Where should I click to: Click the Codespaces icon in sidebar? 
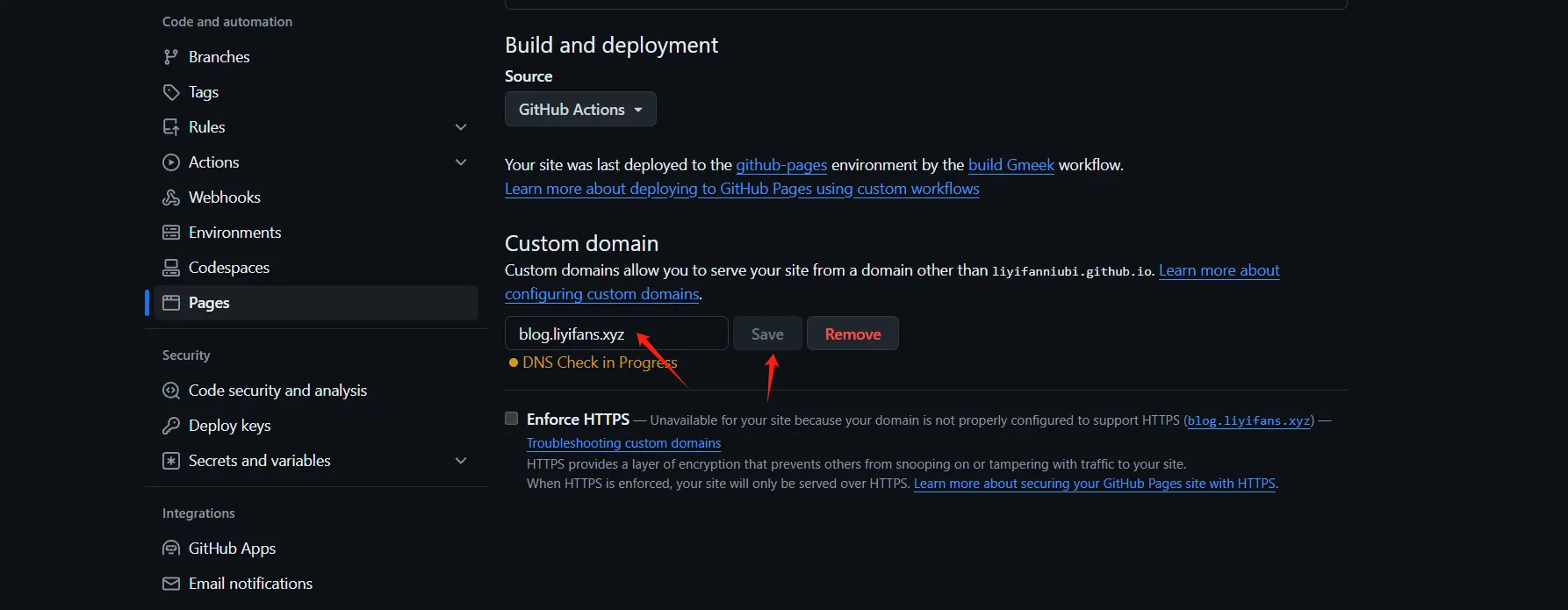[171, 268]
